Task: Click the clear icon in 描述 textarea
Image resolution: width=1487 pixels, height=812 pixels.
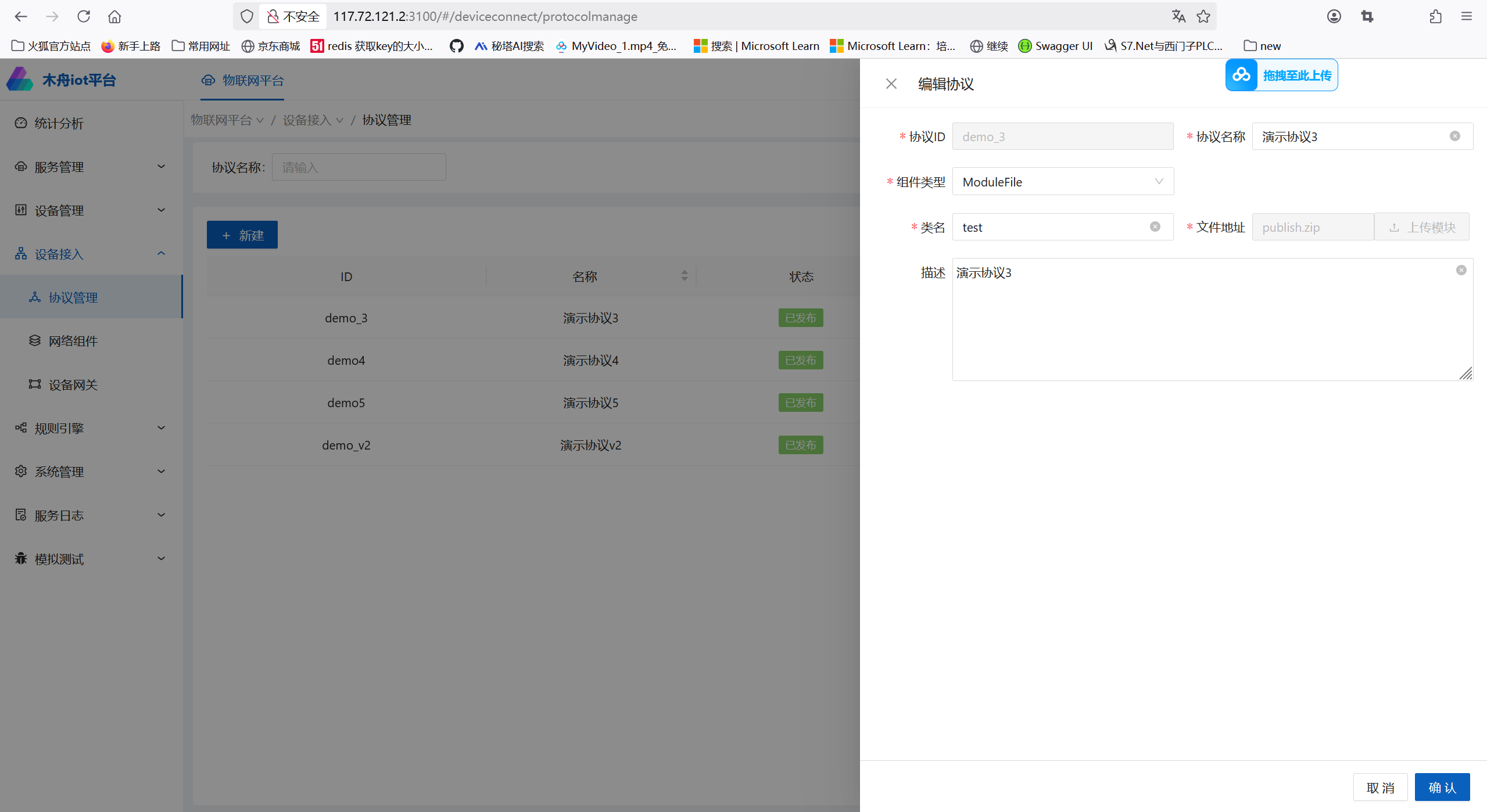Action: [x=1461, y=271]
